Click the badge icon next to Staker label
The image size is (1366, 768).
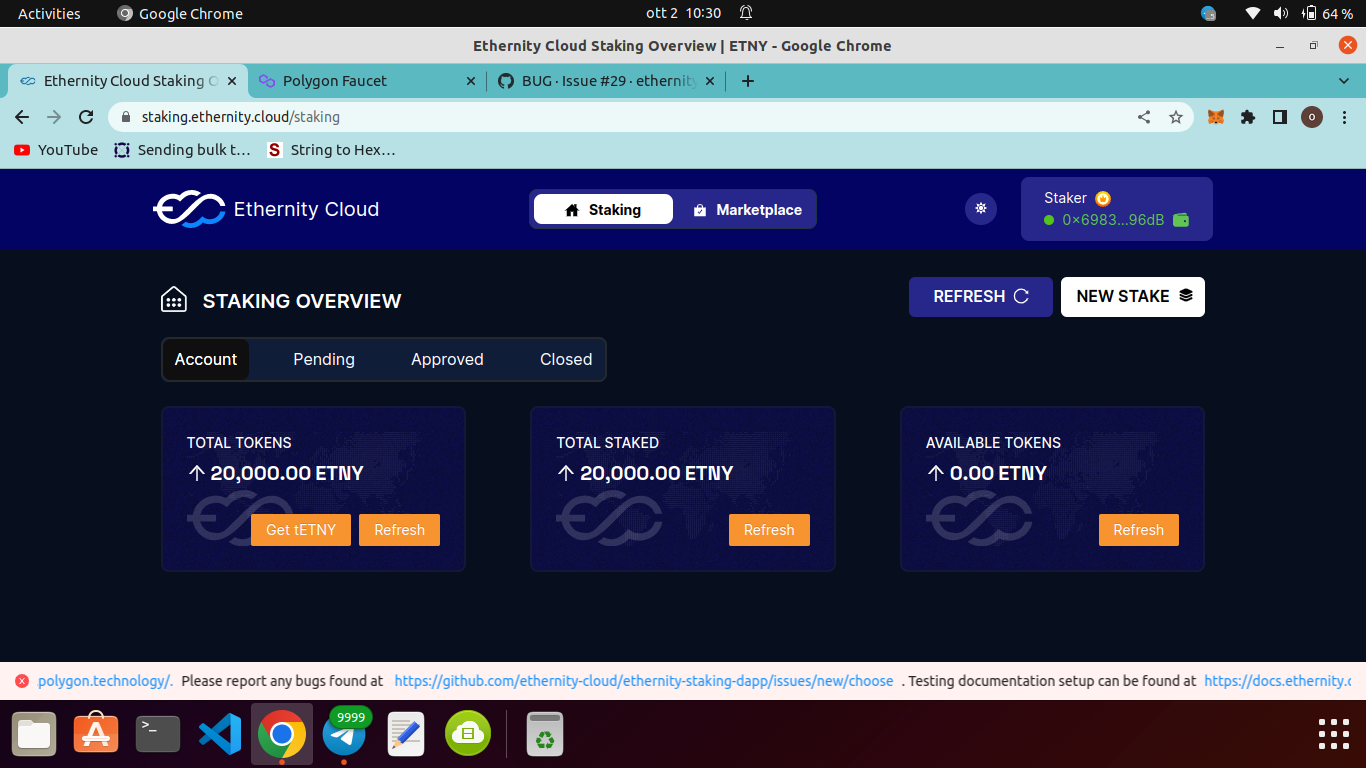click(x=1101, y=198)
